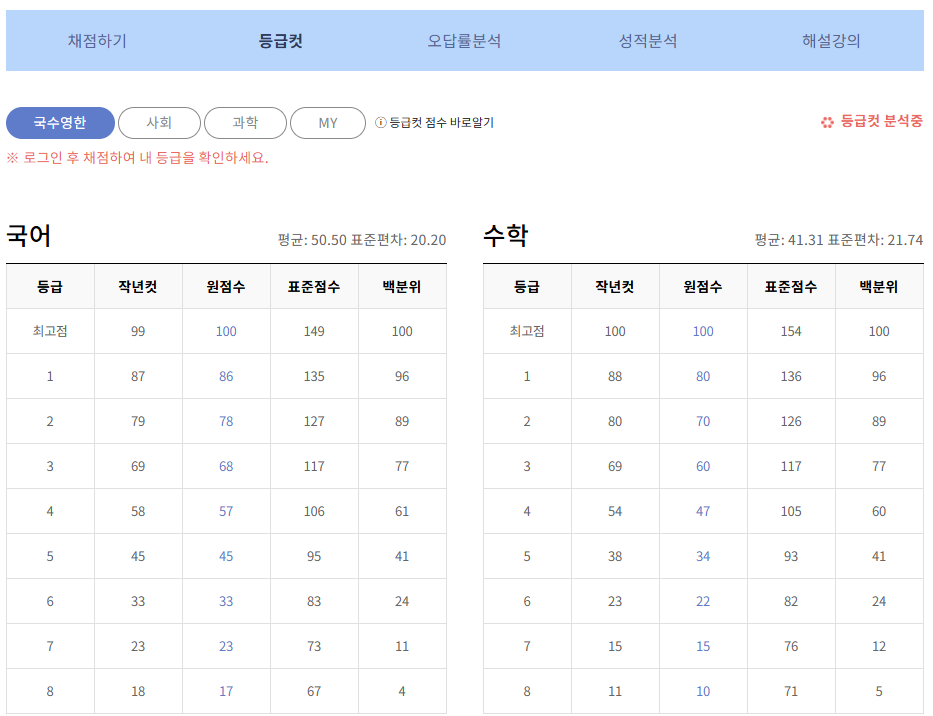Click the 등급컷 분석중 status text
This screenshot has width=933, height=716.
coord(879,123)
